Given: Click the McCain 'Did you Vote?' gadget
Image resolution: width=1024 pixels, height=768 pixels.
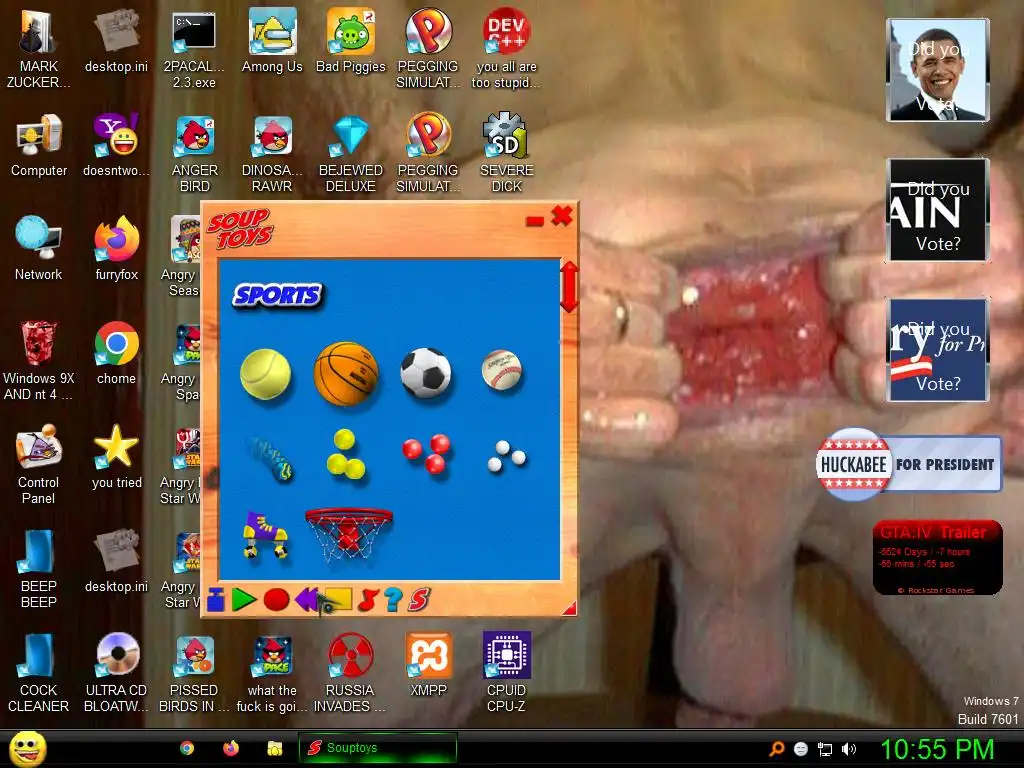Looking at the screenshot, I should click(938, 210).
